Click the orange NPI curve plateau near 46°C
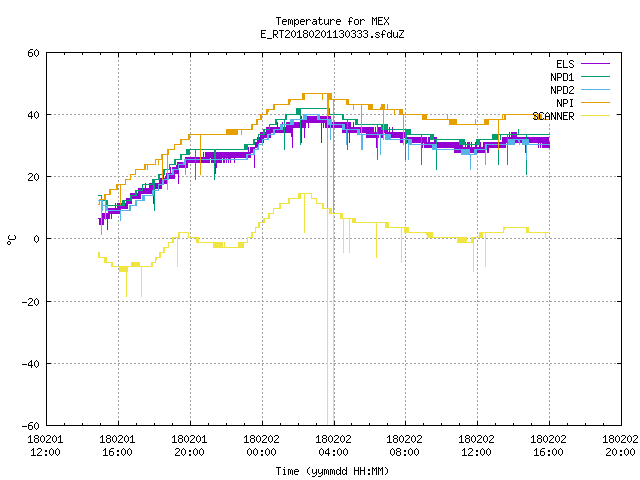Image resolution: width=640 pixels, height=480 pixels. 315,94
